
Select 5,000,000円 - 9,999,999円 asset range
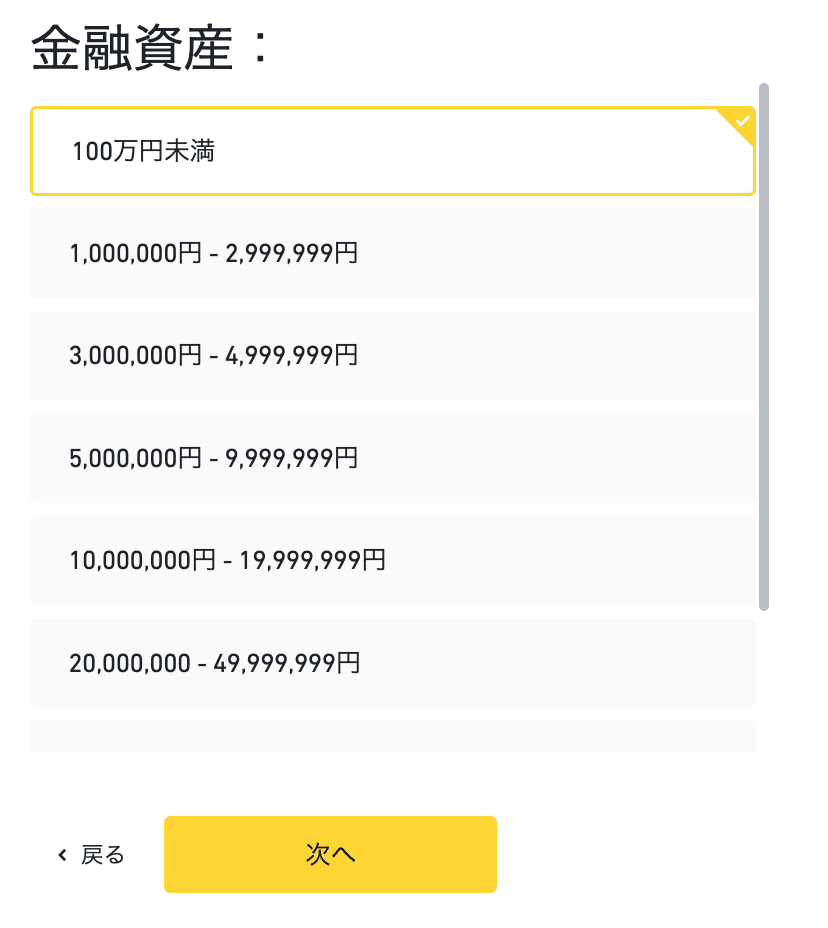pyautogui.click(x=392, y=459)
